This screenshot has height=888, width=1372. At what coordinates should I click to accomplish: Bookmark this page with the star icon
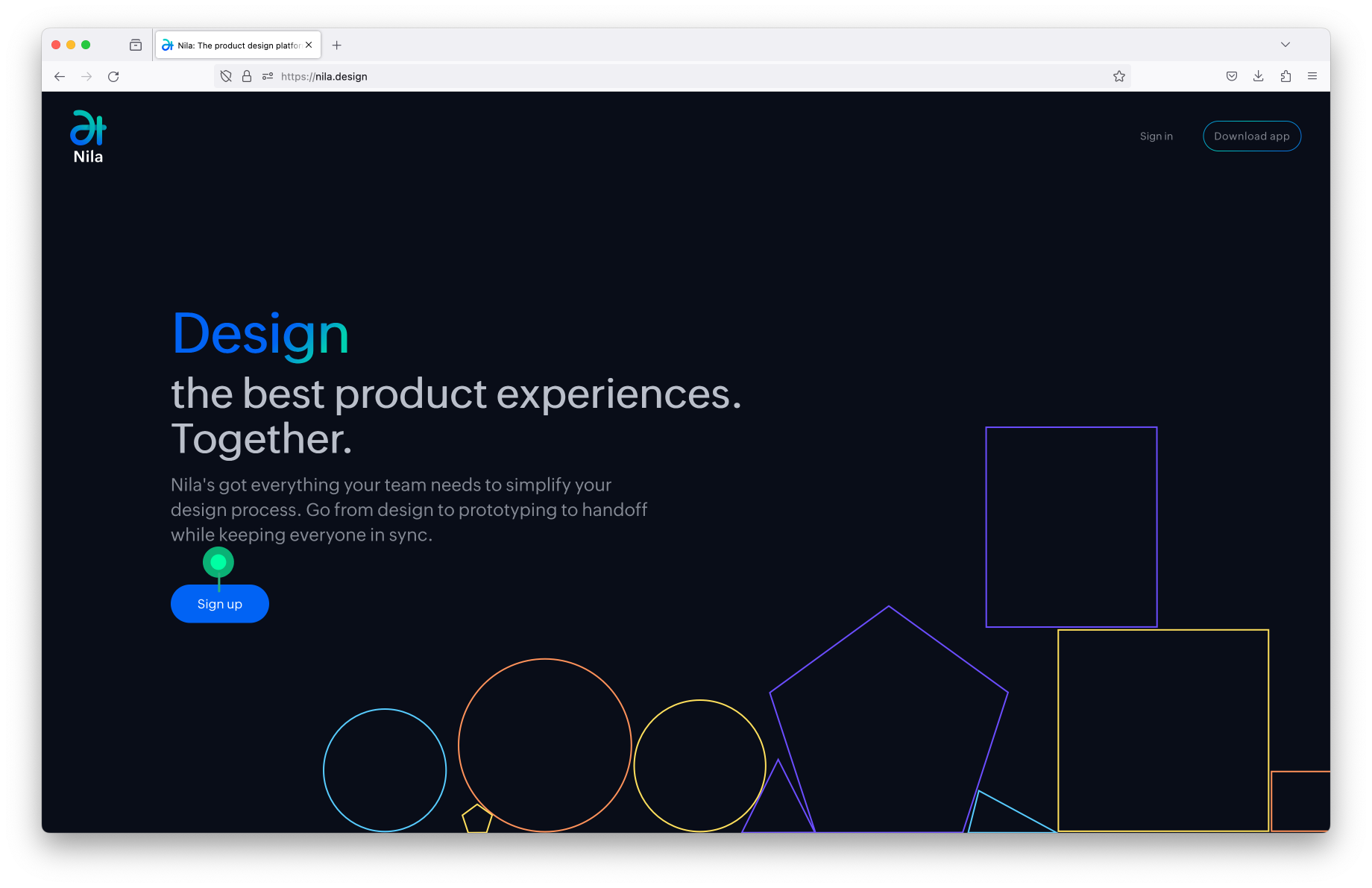point(1118,77)
